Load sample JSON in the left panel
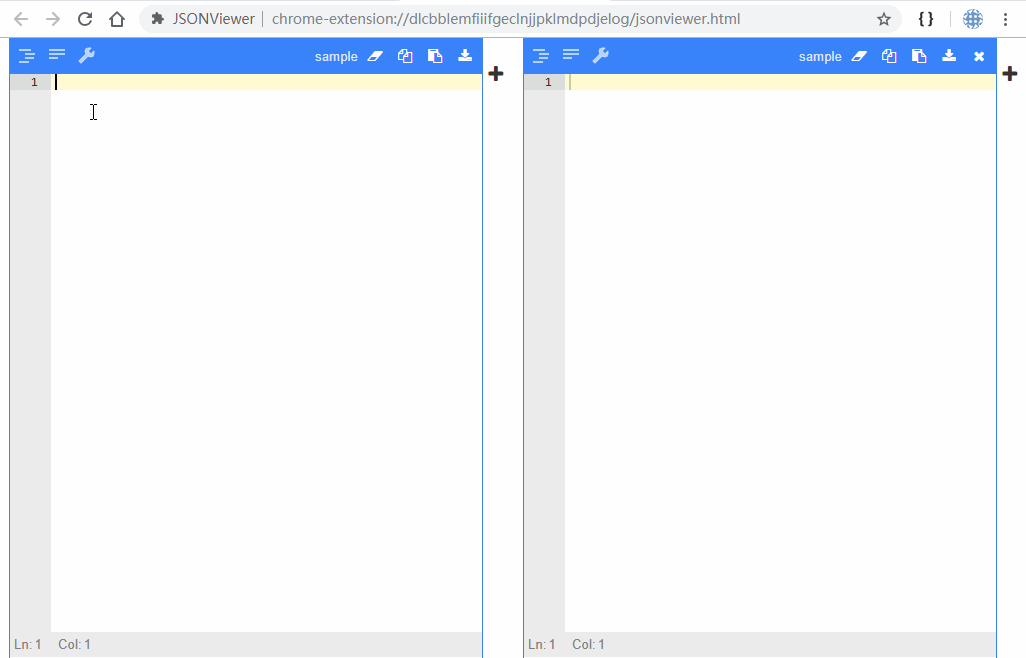1026x658 pixels. tap(336, 56)
